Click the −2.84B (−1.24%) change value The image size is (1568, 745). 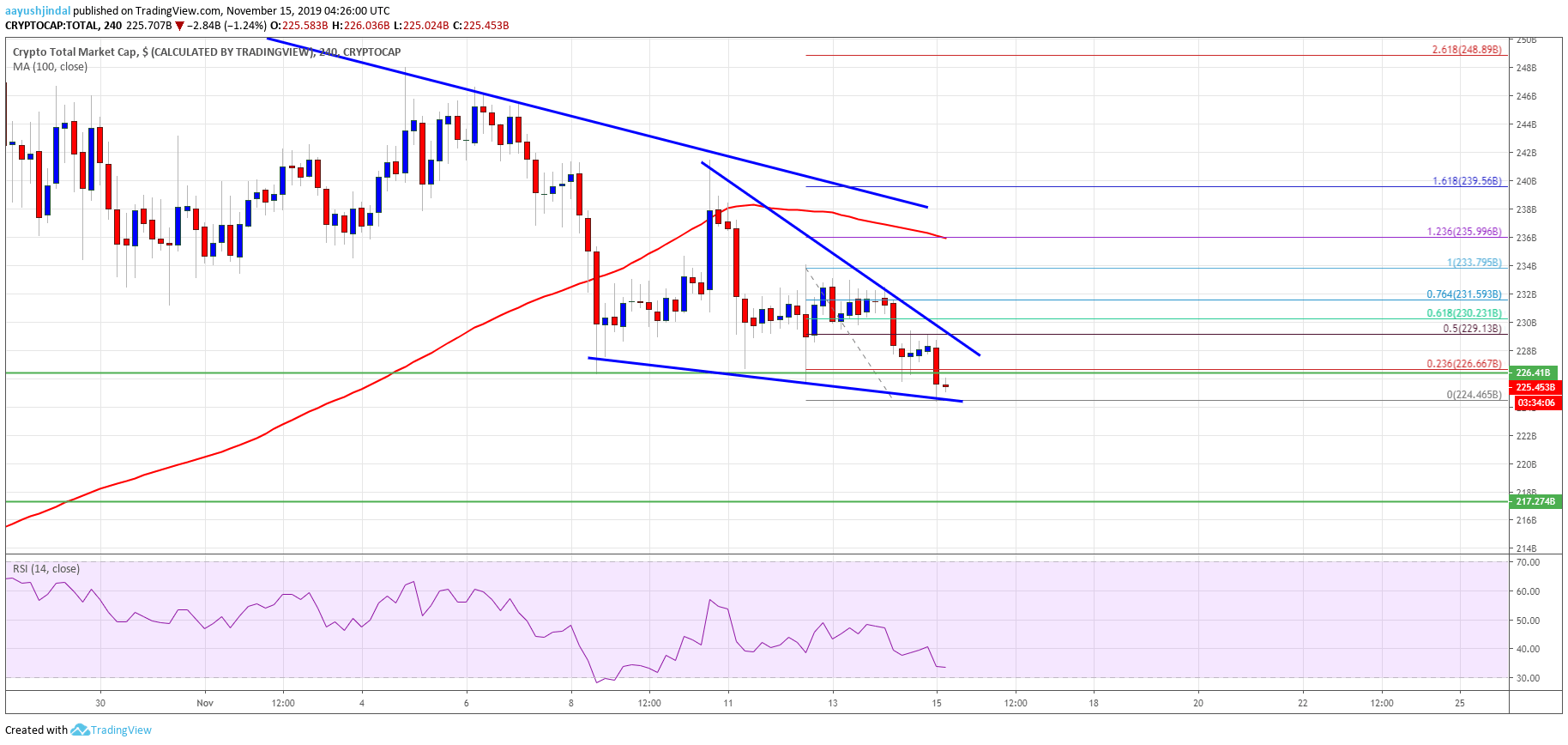click(x=226, y=26)
